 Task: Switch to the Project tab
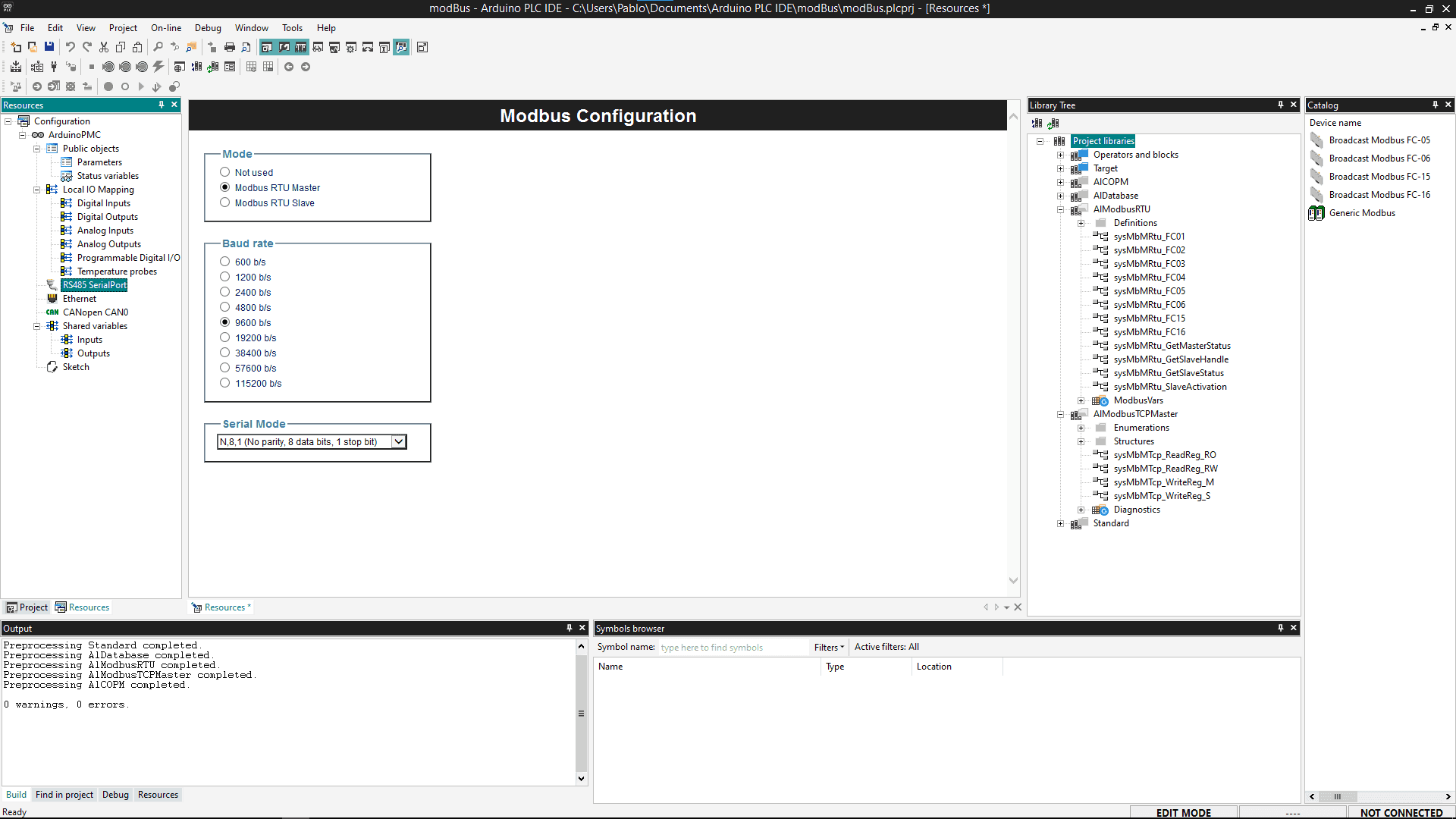27,607
